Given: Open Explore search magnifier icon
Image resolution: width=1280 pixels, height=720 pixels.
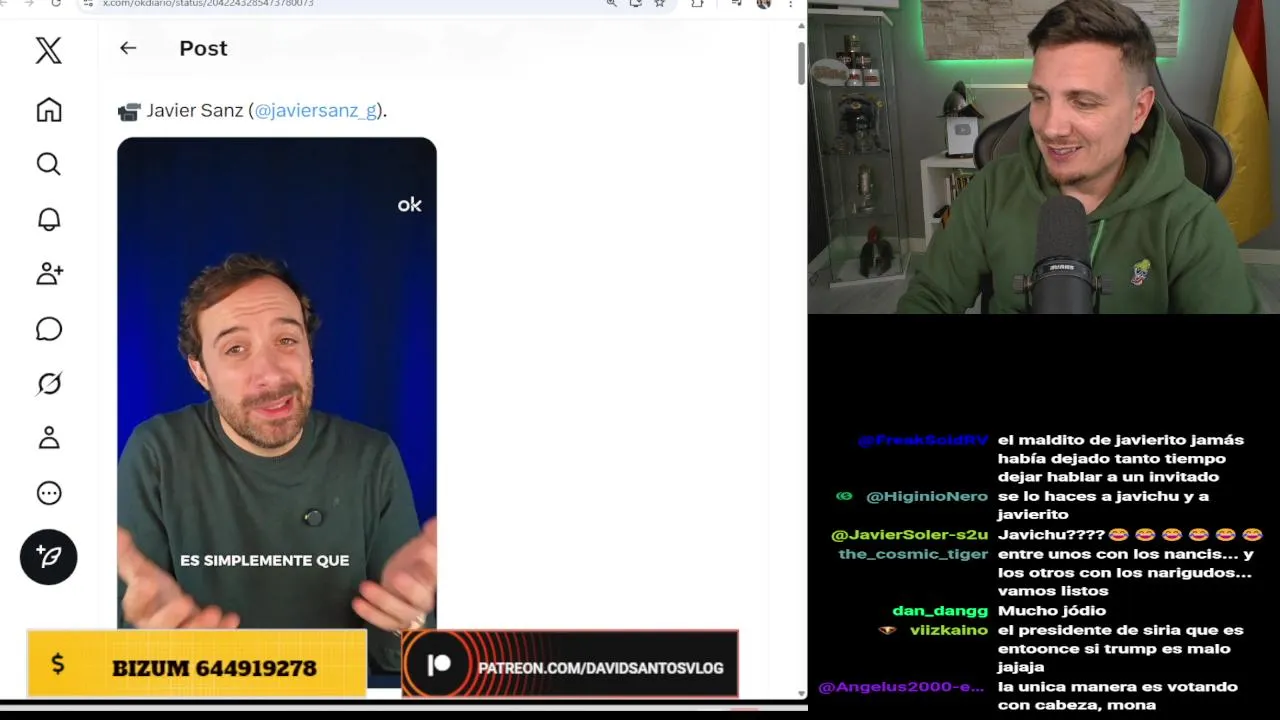Looking at the screenshot, I should pyautogui.click(x=48, y=164).
